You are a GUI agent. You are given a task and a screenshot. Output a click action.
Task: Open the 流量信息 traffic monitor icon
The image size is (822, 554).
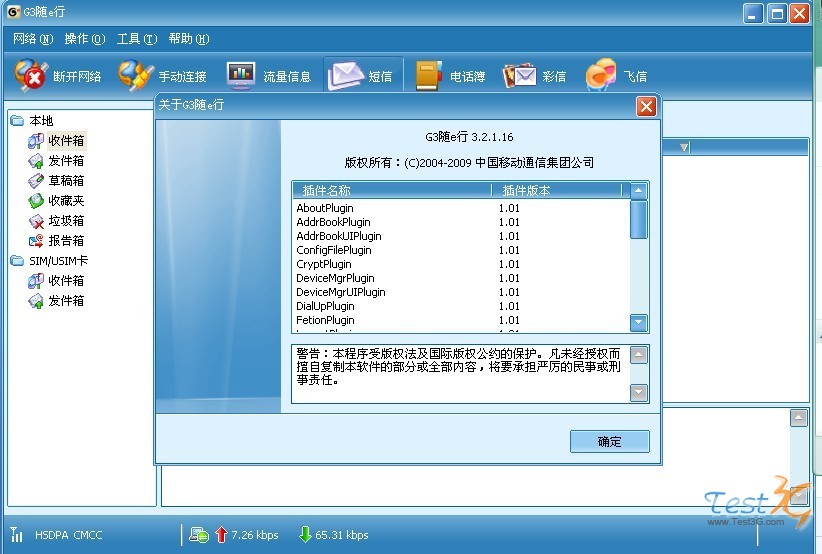pyautogui.click(x=241, y=75)
